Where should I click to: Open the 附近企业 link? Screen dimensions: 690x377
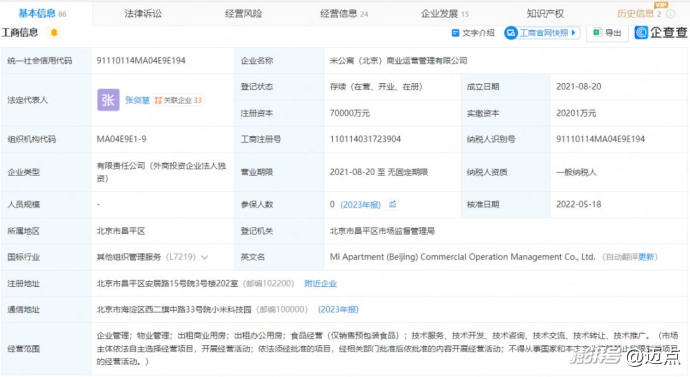(320, 284)
